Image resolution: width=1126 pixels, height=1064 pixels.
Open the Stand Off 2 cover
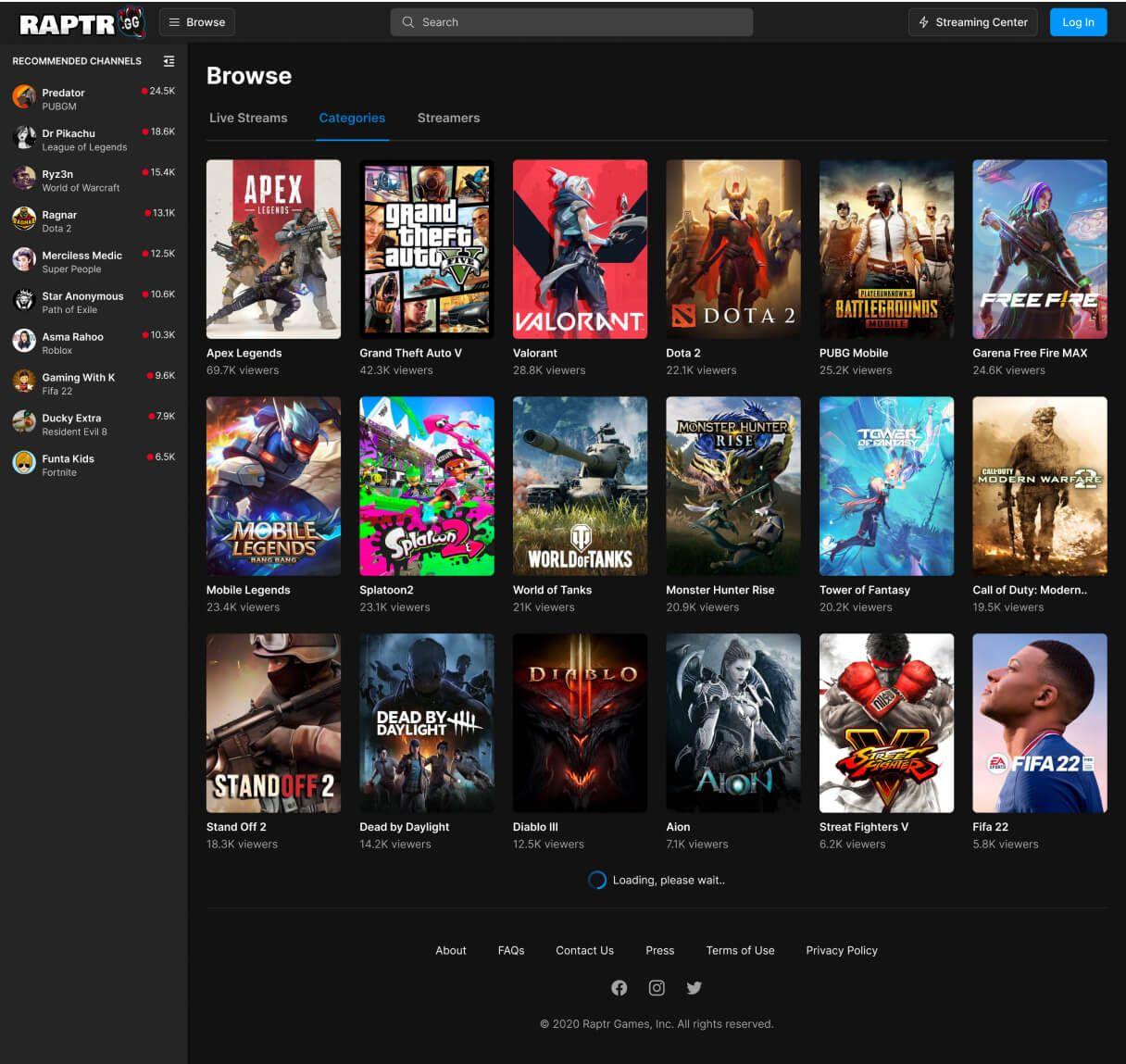tap(273, 723)
